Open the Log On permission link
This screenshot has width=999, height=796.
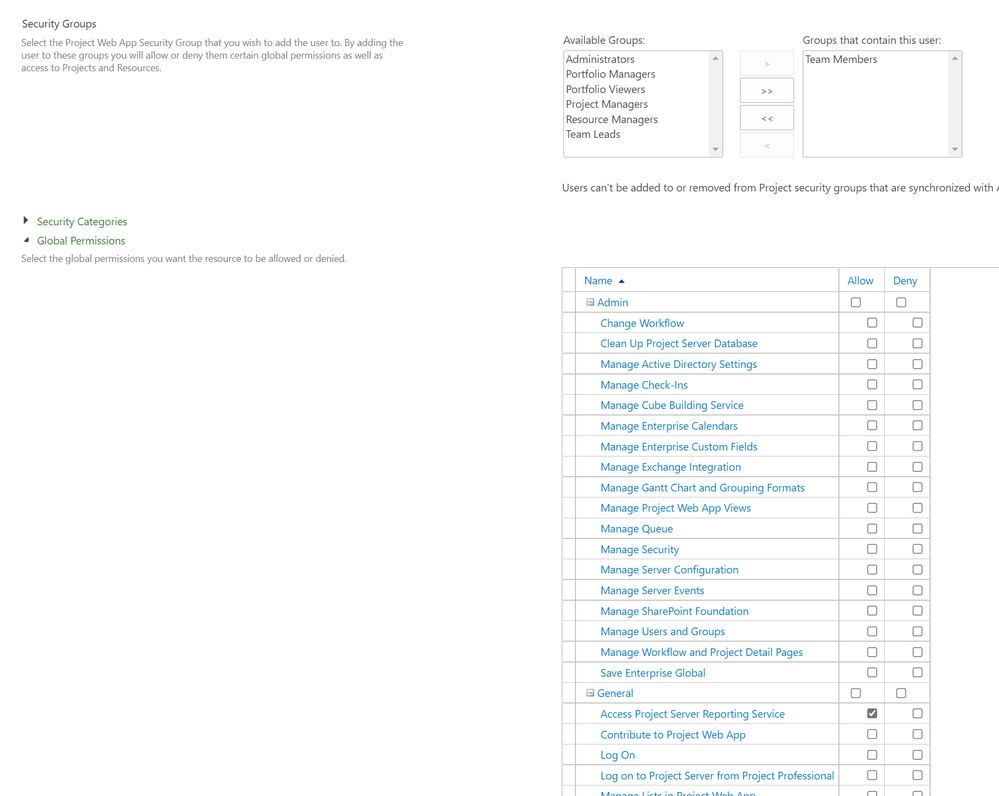617,755
